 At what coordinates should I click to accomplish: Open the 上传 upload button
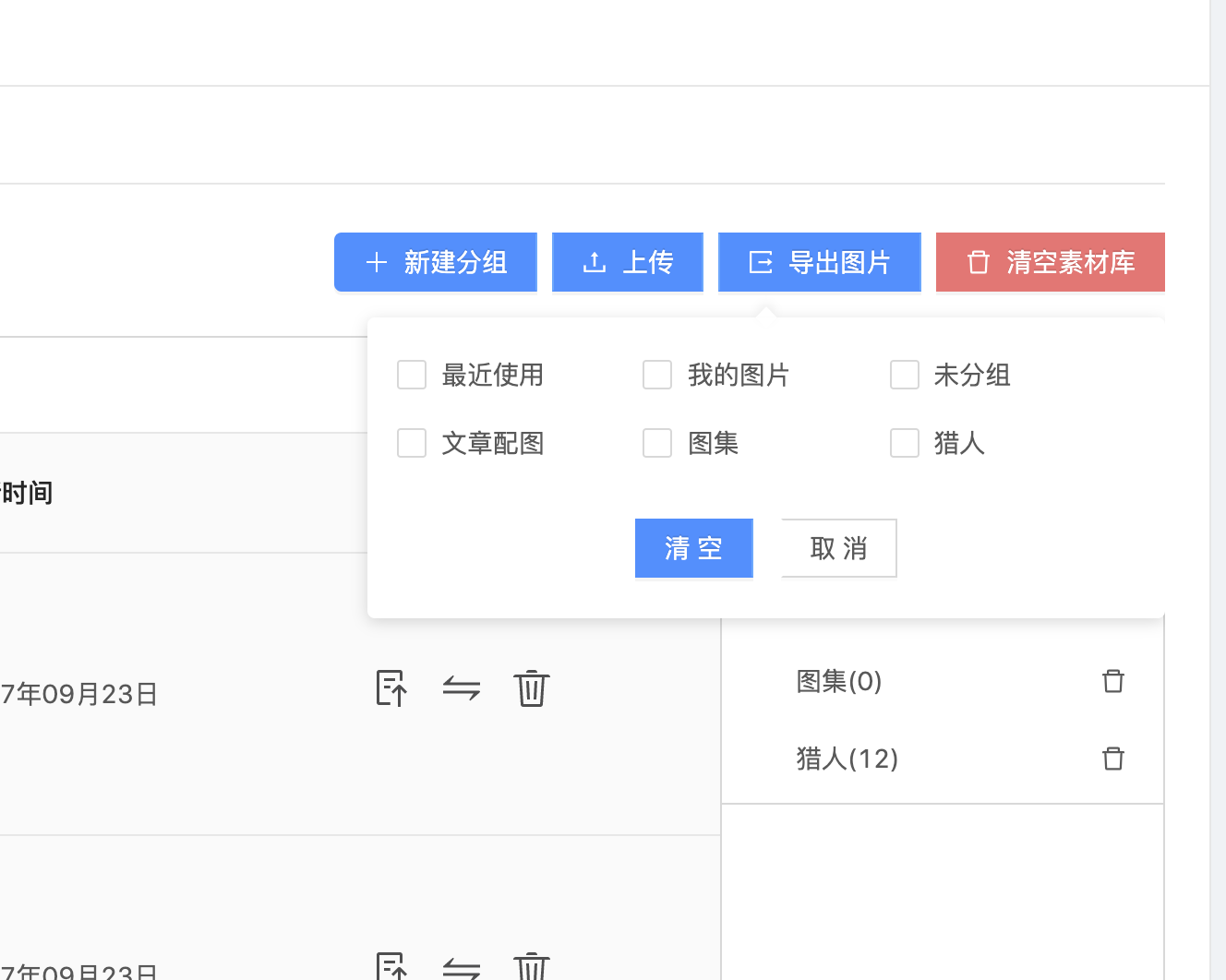click(x=628, y=262)
